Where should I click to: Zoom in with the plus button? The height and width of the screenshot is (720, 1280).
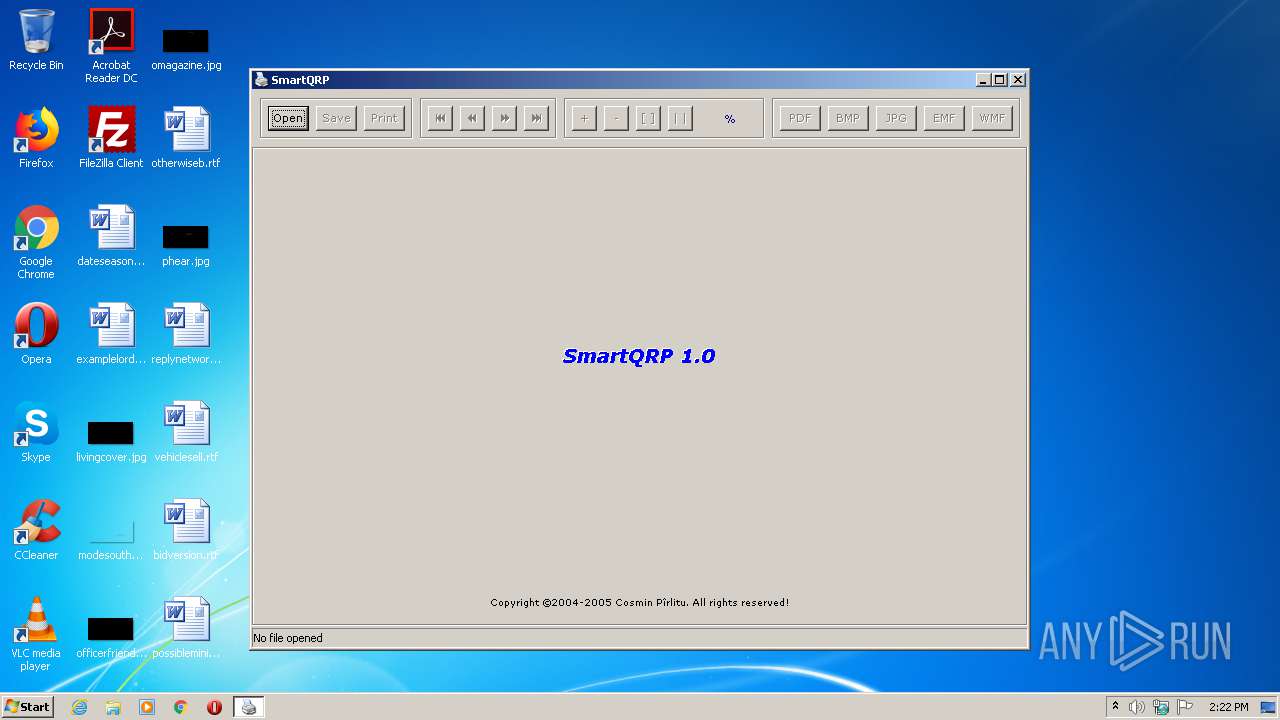pos(584,118)
